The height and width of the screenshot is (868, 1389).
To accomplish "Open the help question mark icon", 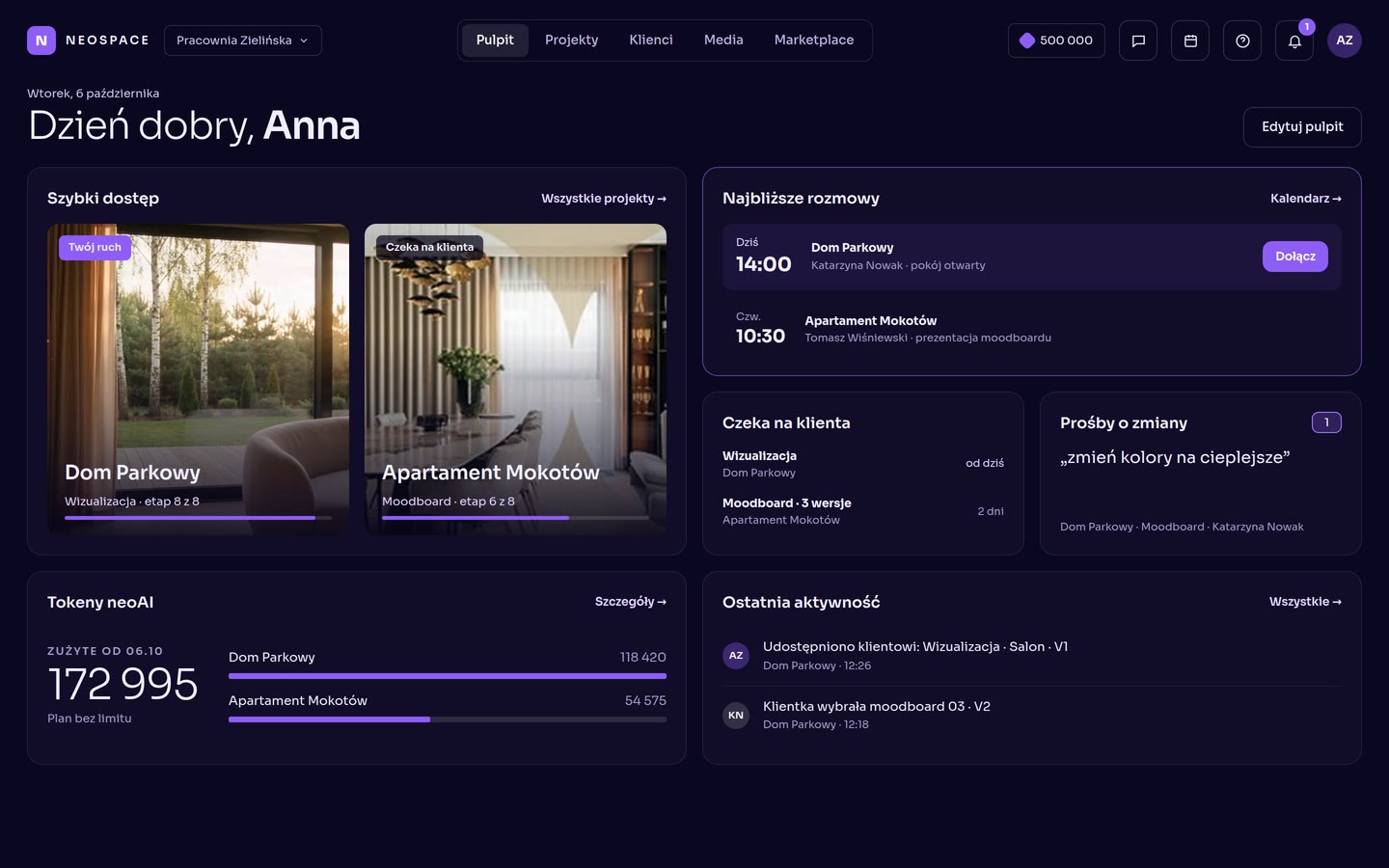I will click(x=1242, y=41).
